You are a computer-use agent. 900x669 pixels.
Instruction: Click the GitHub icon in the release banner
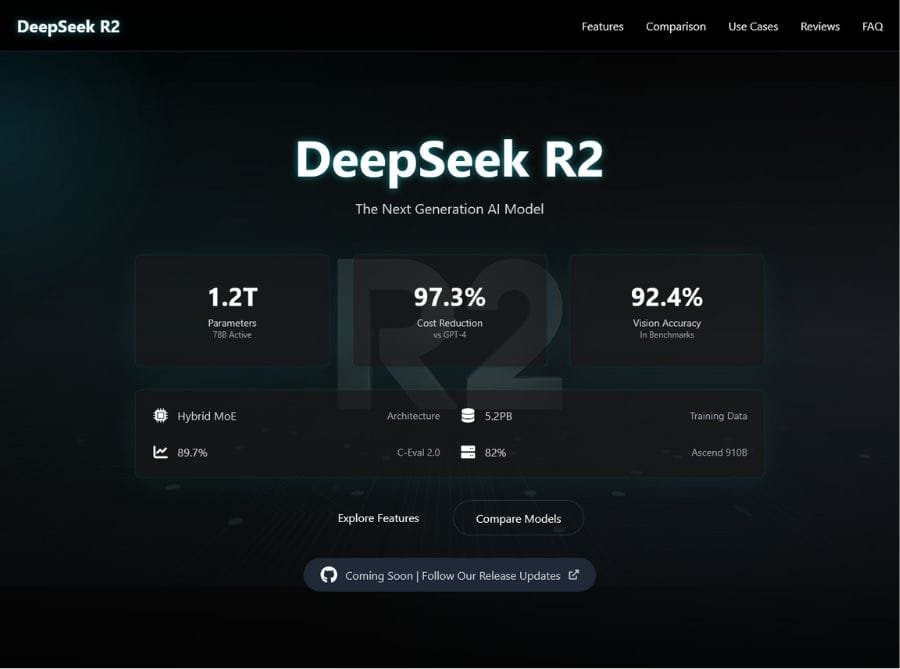329,575
